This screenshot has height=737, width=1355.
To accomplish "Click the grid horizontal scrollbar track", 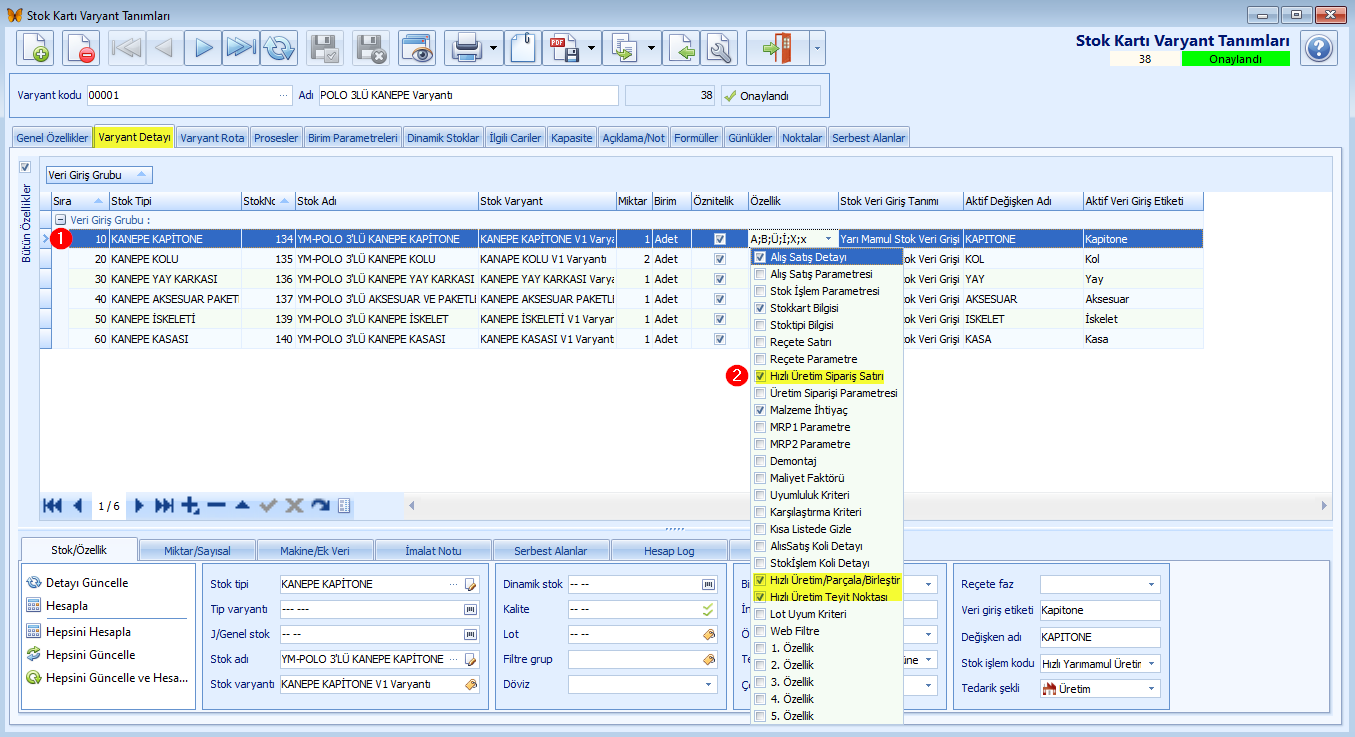I will point(865,506).
